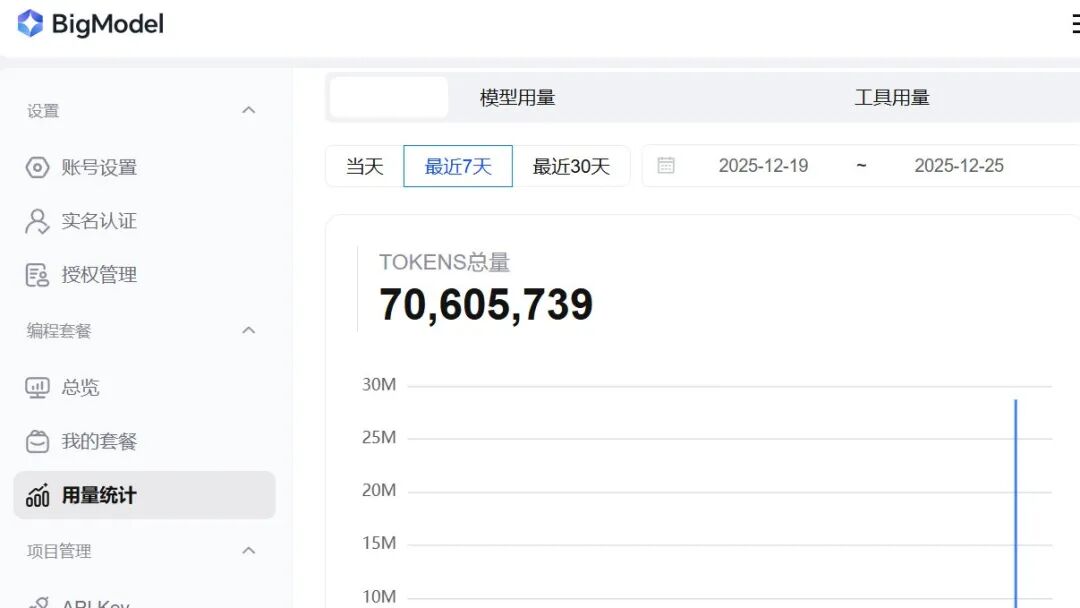Click start date 2025-12-19 field

point(763,166)
